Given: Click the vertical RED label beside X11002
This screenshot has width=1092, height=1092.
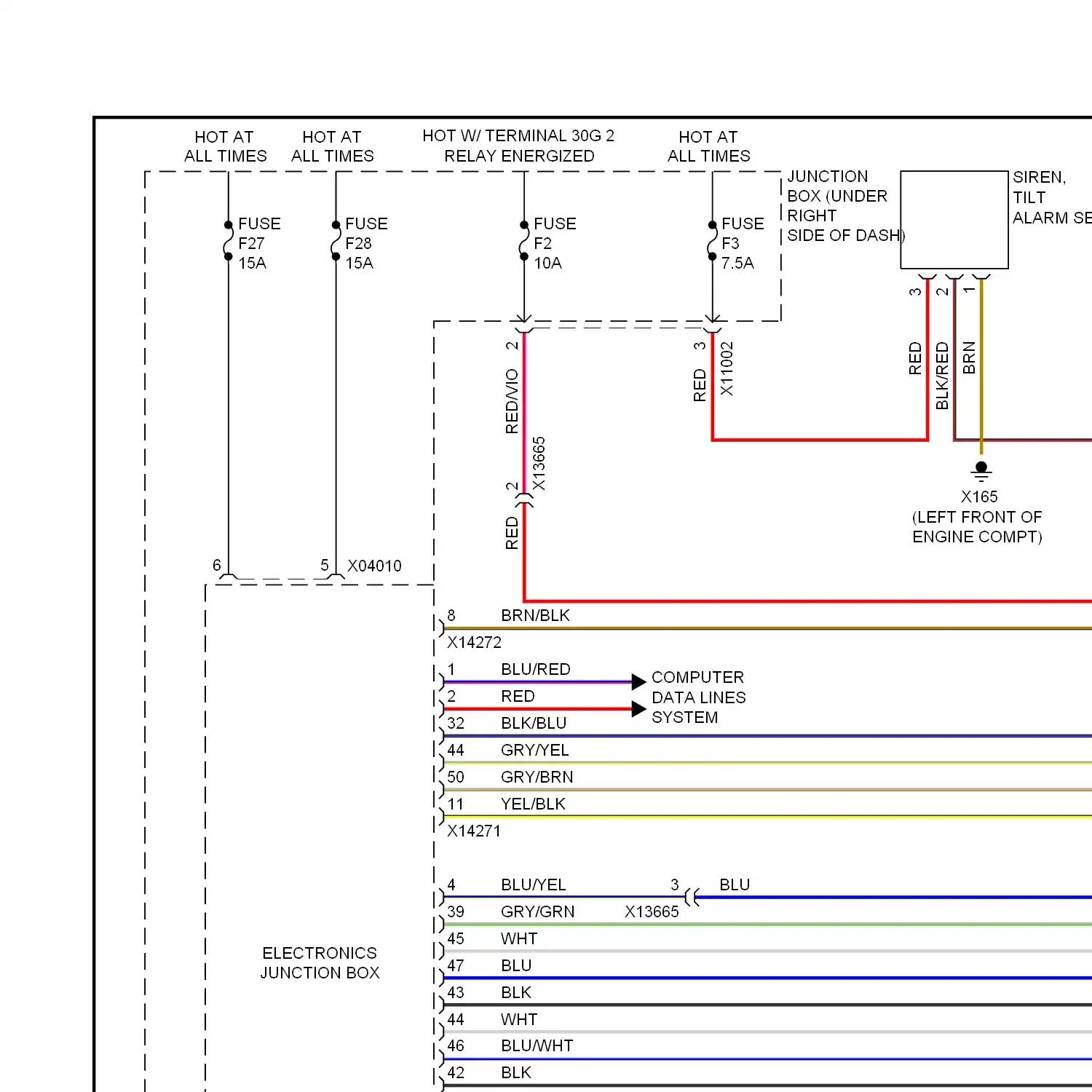Looking at the screenshot, I should (700, 385).
